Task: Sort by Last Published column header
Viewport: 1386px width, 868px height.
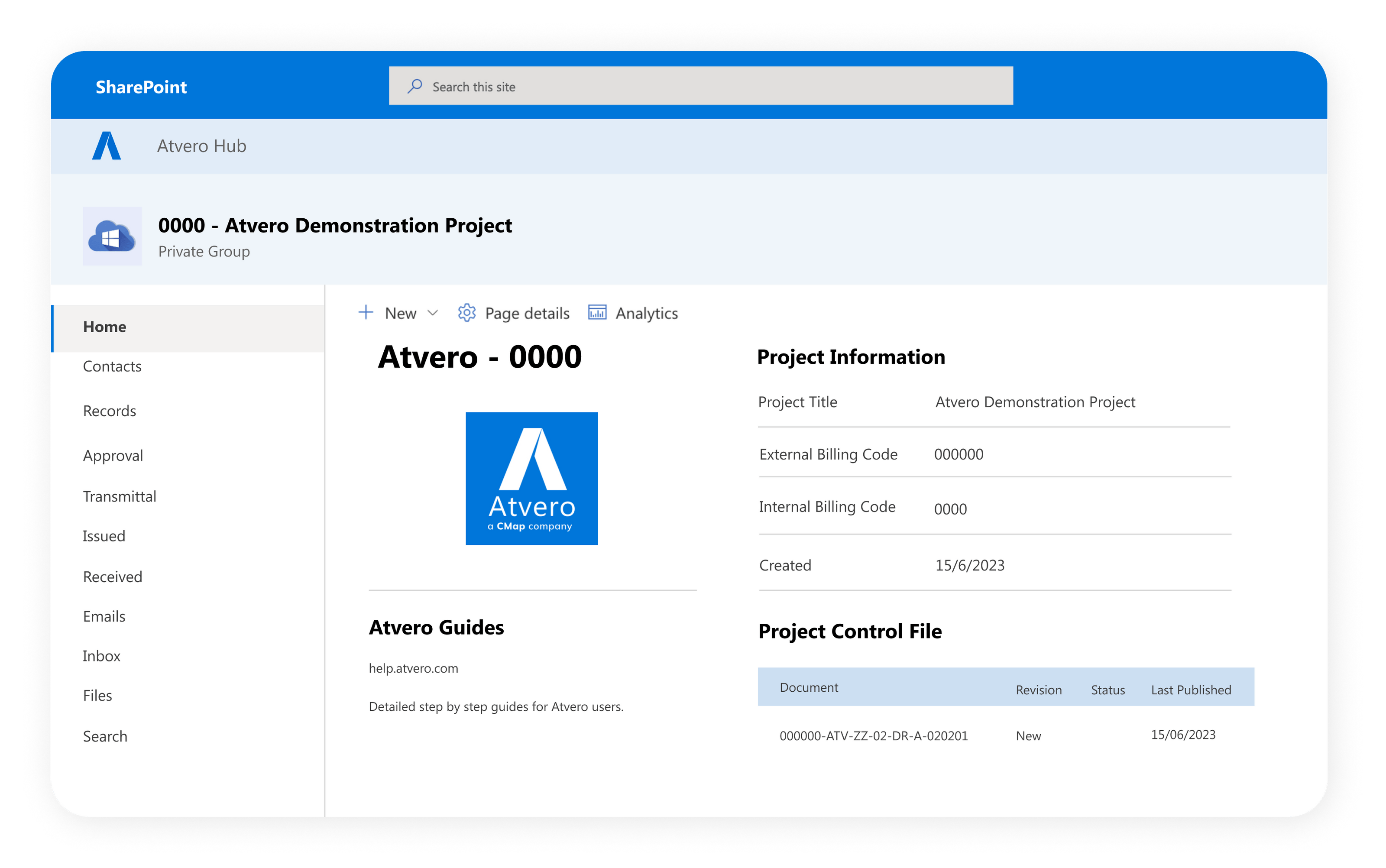Action: coord(1191,690)
